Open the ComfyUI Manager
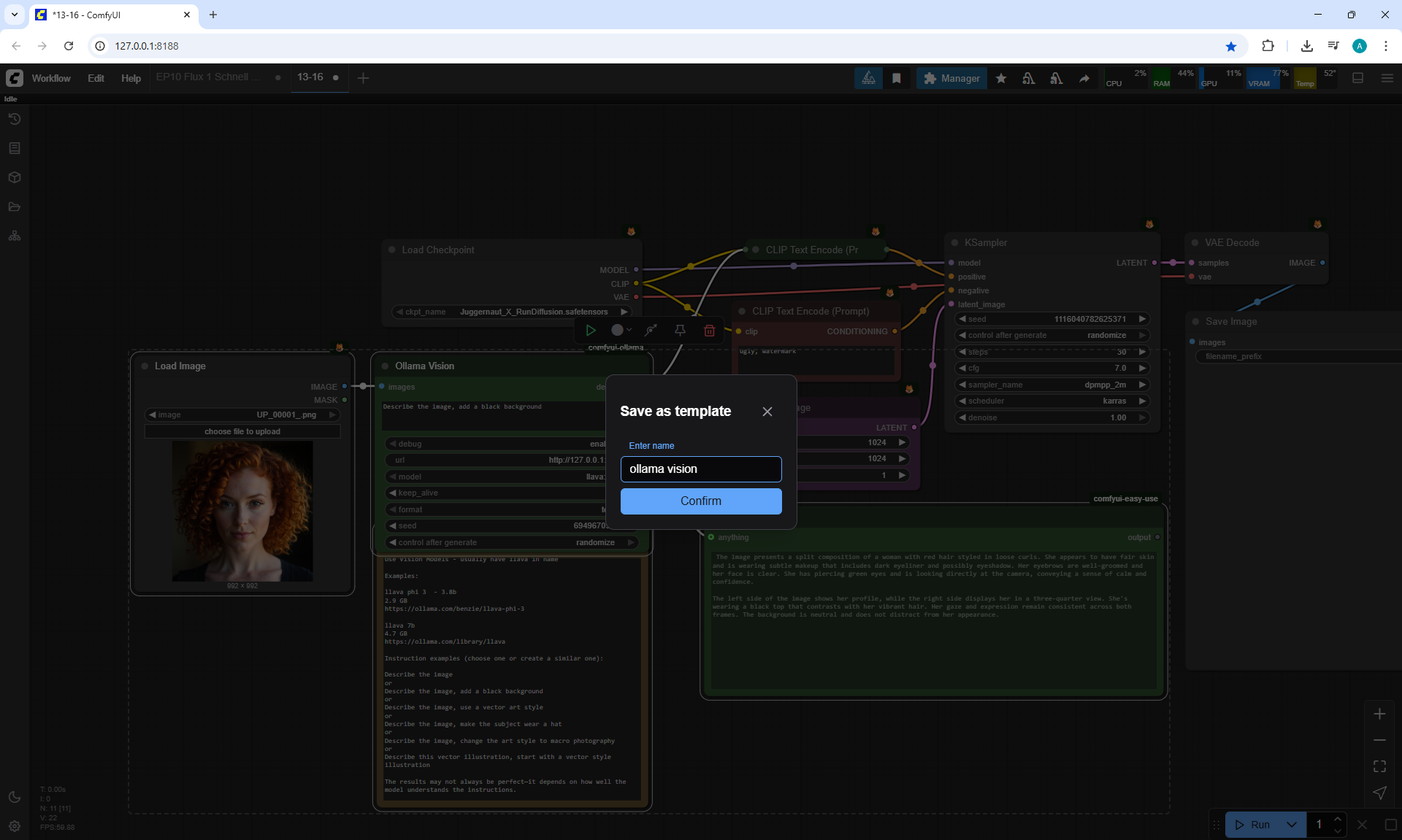Image resolution: width=1402 pixels, height=840 pixels. point(951,78)
